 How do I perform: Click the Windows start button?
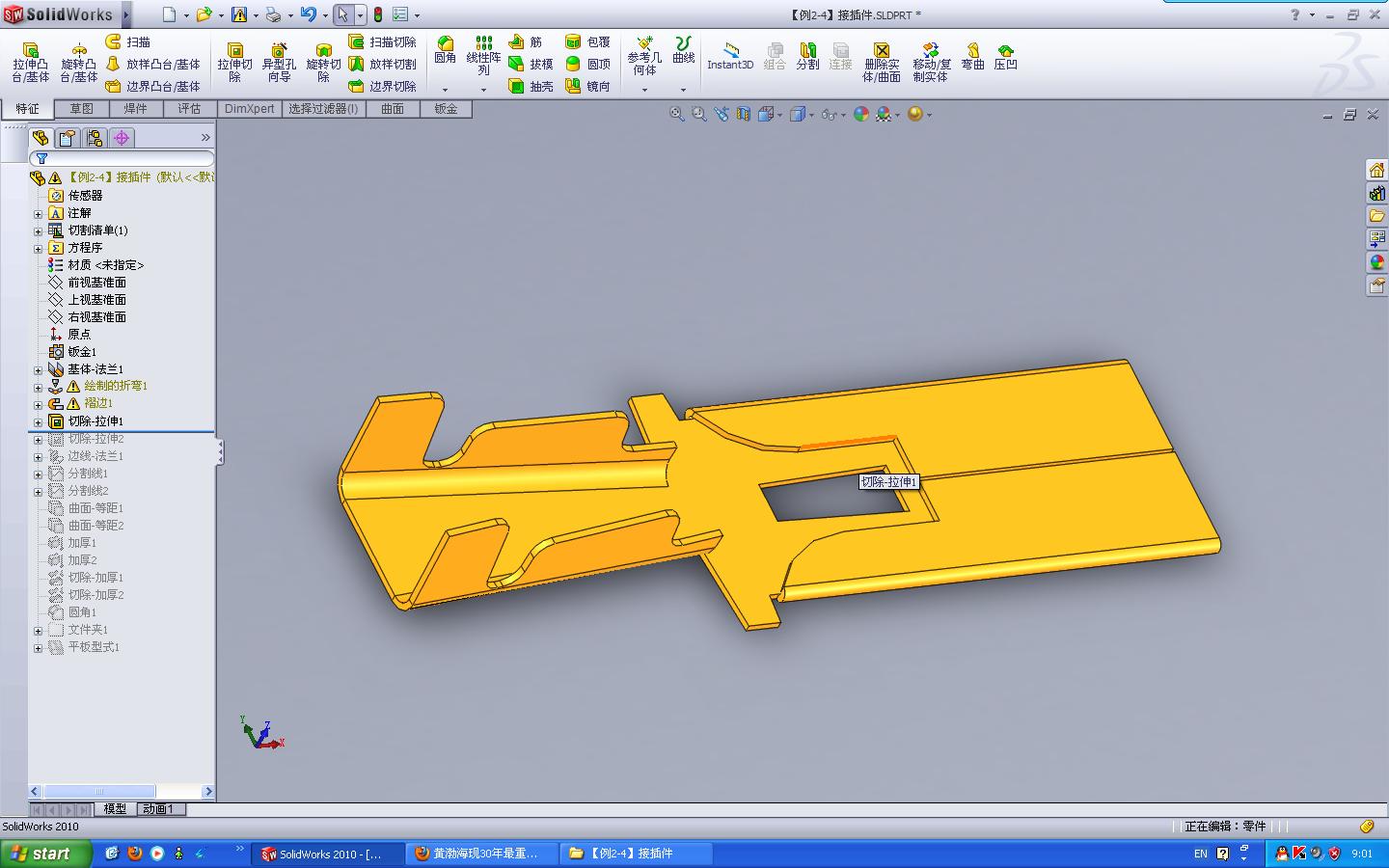[x=46, y=854]
